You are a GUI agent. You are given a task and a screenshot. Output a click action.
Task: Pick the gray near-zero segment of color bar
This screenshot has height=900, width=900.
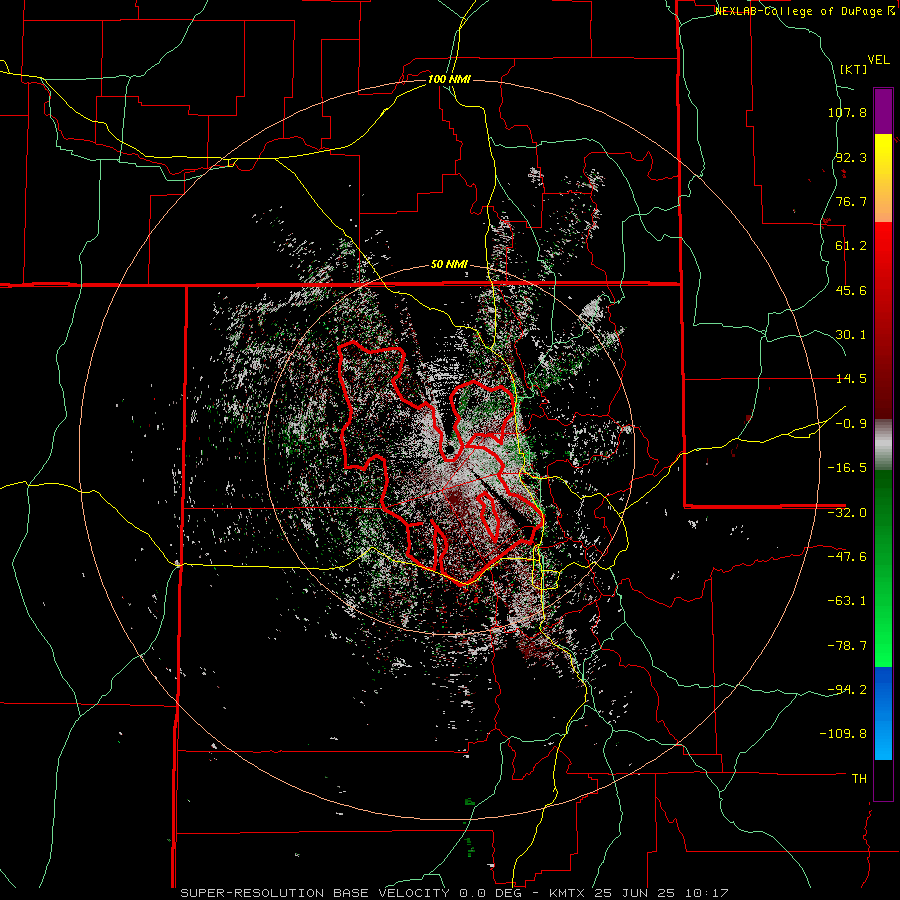tap(883, 445)
